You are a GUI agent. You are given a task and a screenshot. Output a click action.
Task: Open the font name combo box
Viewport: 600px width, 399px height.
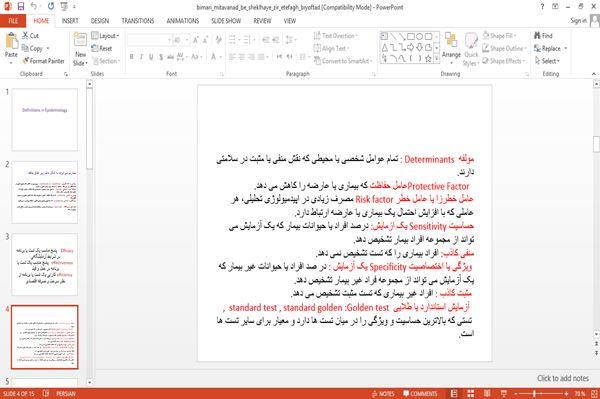pyautogui.click(x=149, y=40)
